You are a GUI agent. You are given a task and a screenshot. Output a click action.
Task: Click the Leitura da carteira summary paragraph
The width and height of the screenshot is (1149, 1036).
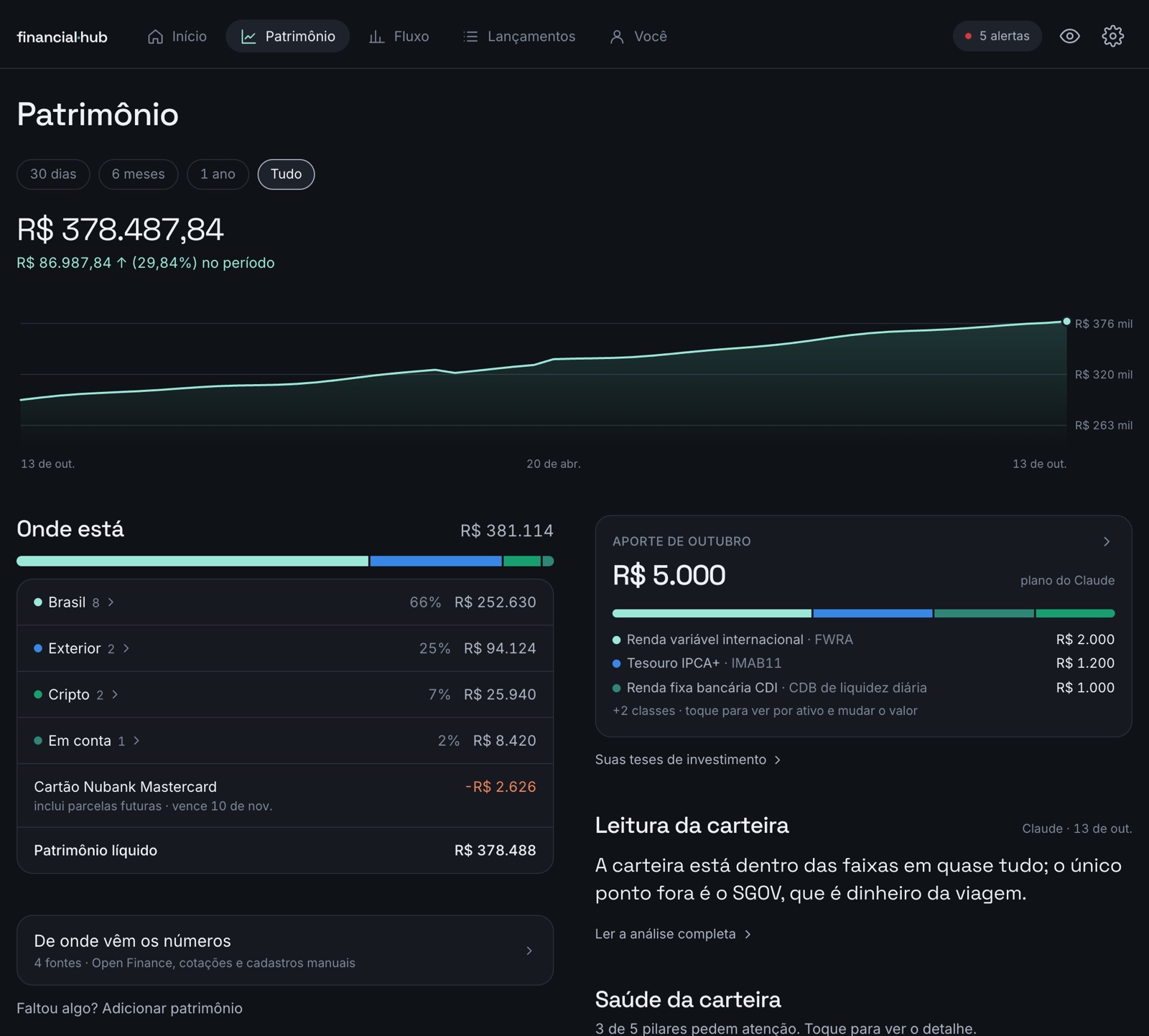(x=858, y=879)
